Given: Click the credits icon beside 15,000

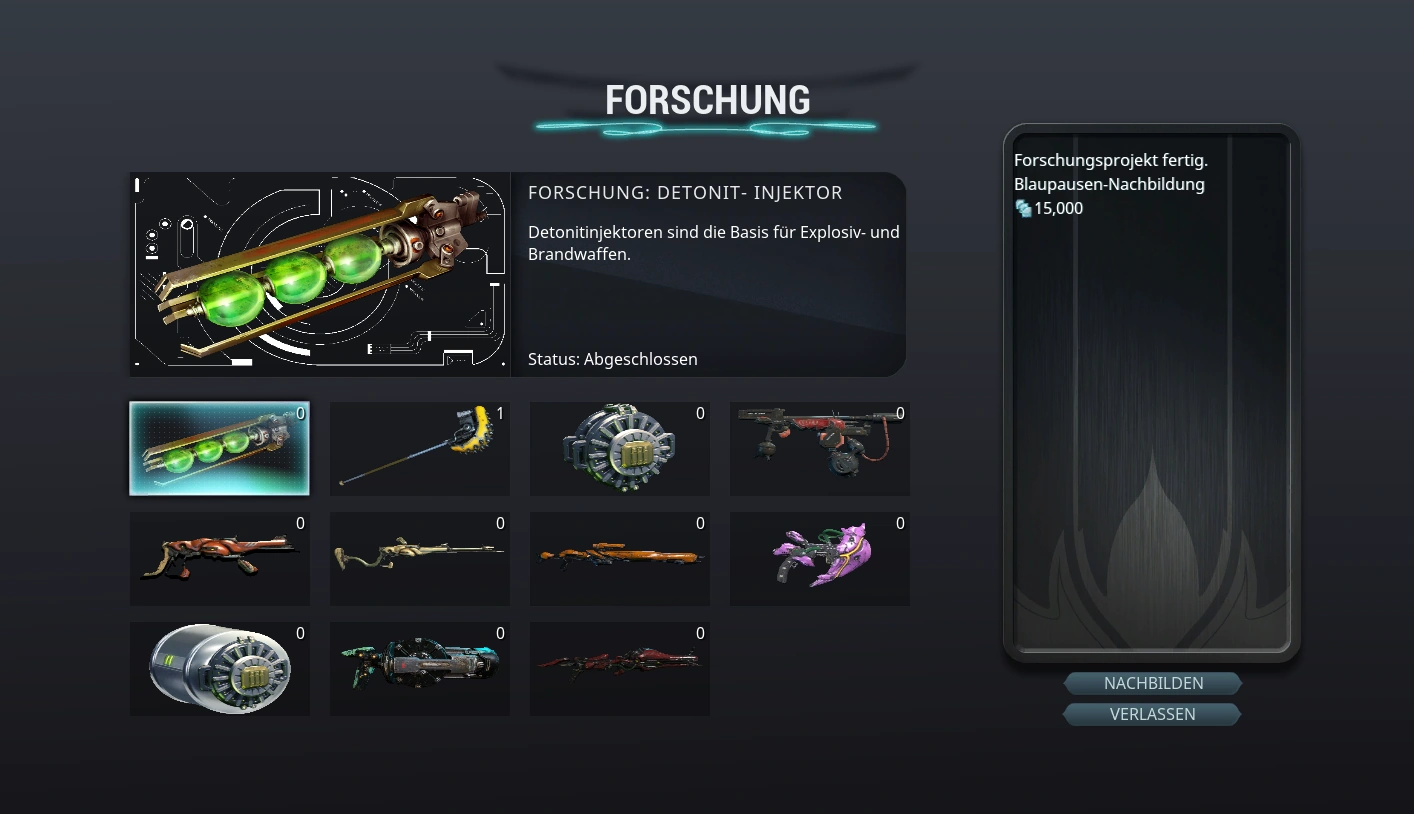Looking at the screenshot, I should pyautogui.click(x=1023, y=208).
